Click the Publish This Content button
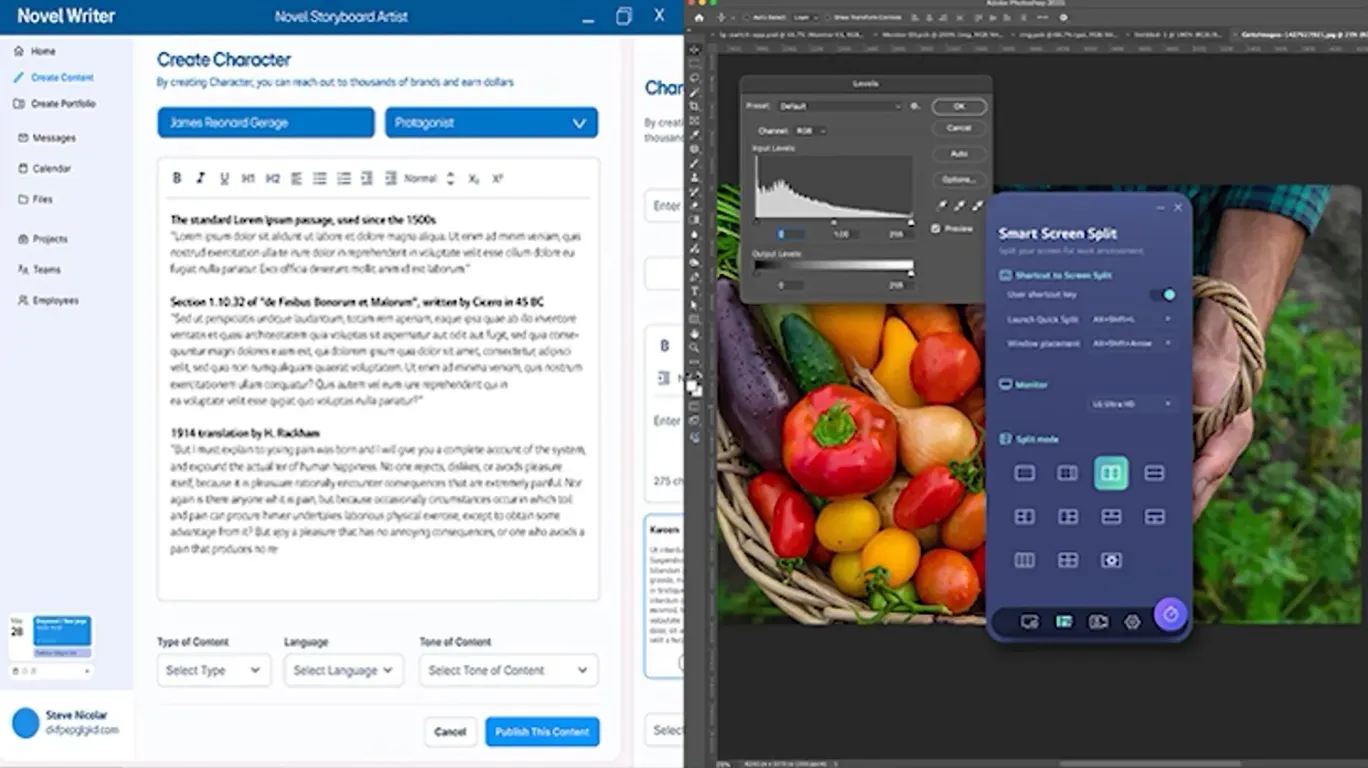The width and height of the screenshot is (1368, 768). coord(542,731)
